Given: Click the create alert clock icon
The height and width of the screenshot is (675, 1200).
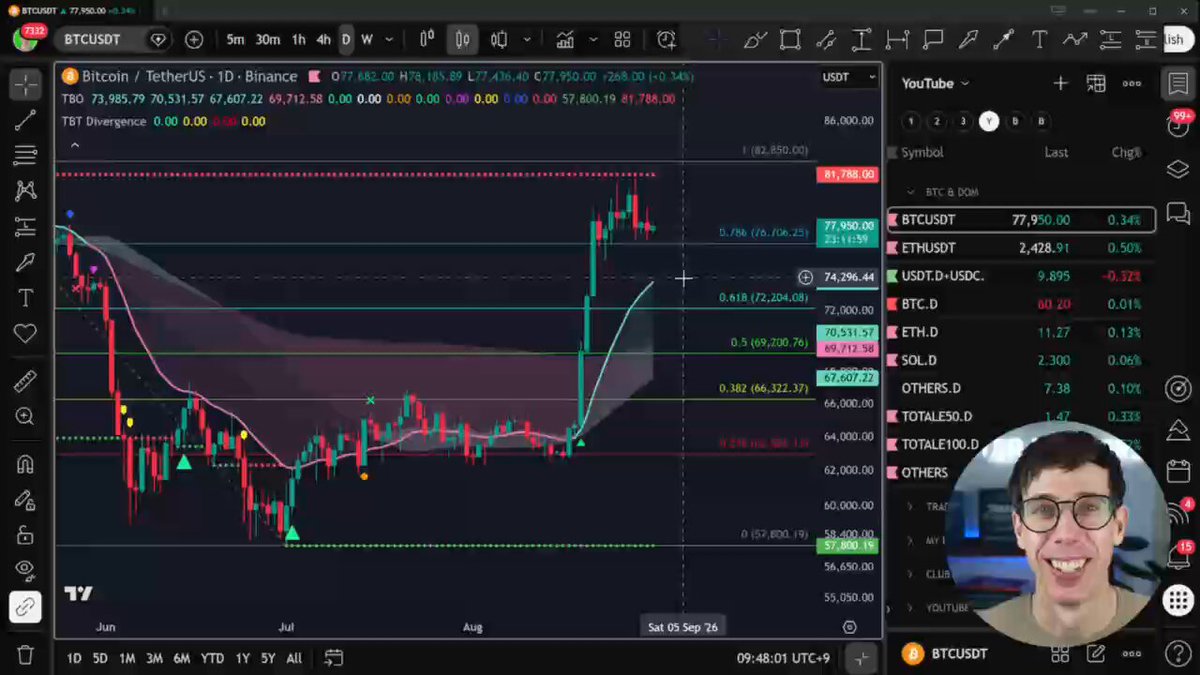Looking at the screenshot, I should [666, 40].
